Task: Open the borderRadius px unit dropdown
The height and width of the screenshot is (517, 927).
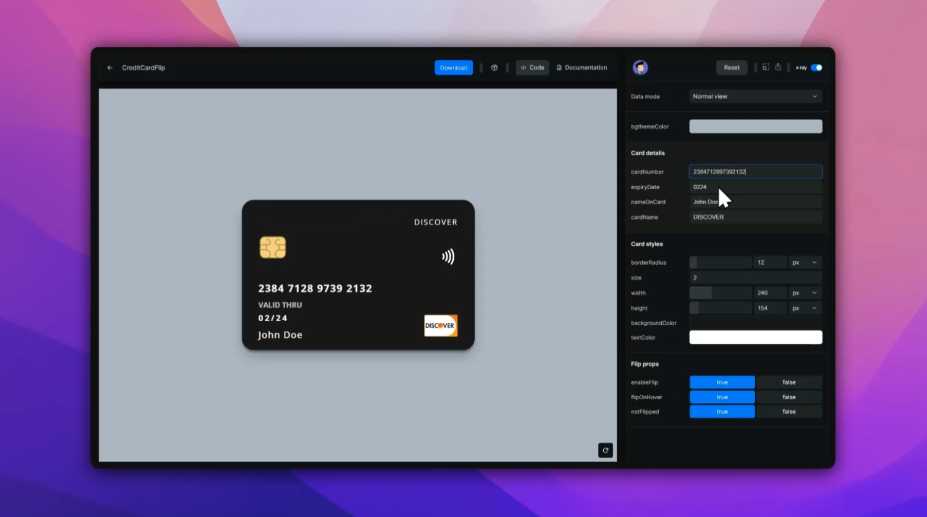Action: coord(805,263)
